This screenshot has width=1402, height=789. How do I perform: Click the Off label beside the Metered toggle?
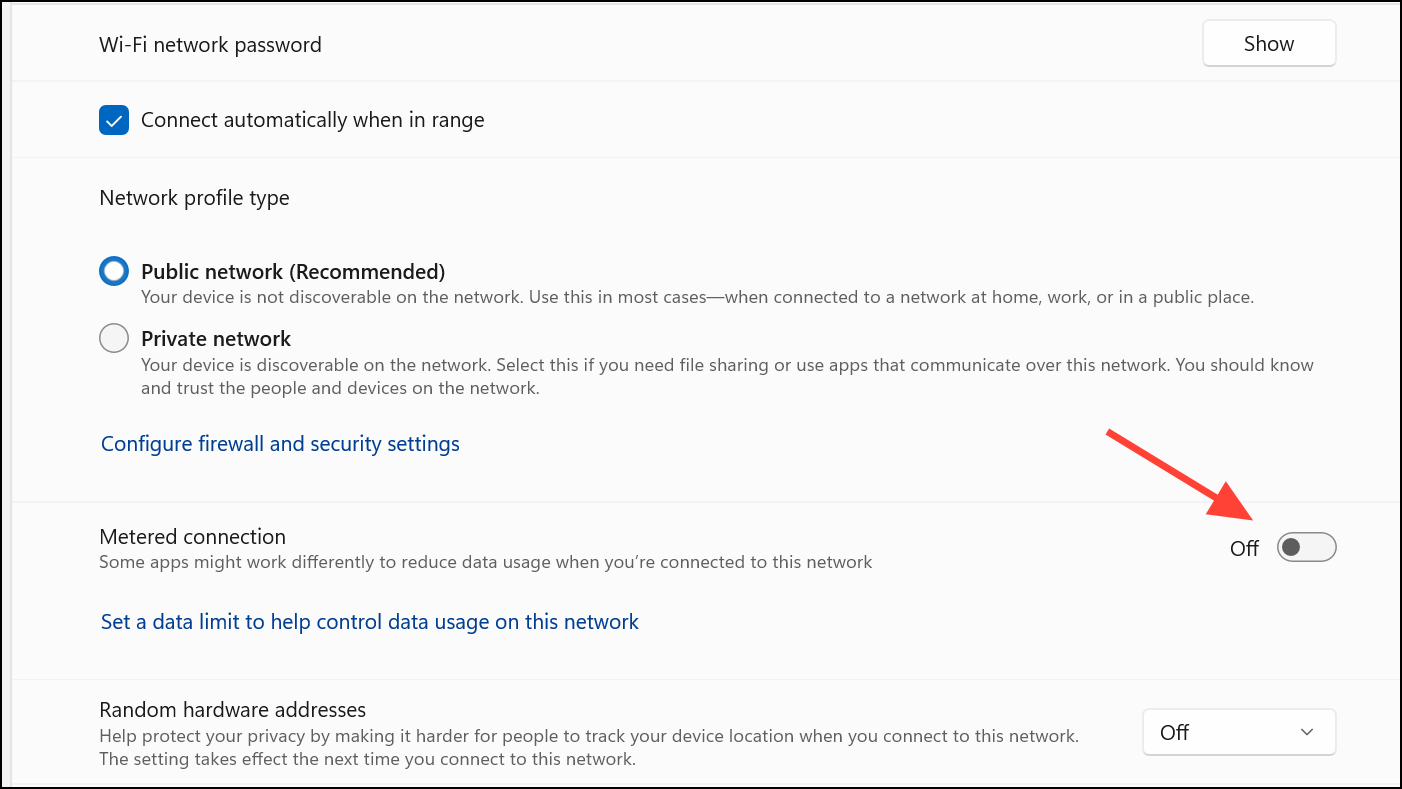[x=1244, y=549]
